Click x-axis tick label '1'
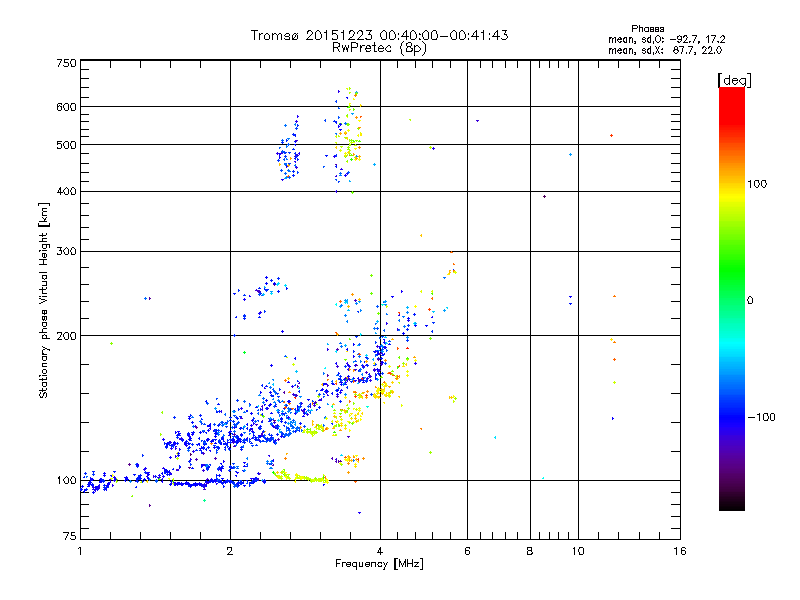This screenshot has width=800, height=600. point(80,551)
